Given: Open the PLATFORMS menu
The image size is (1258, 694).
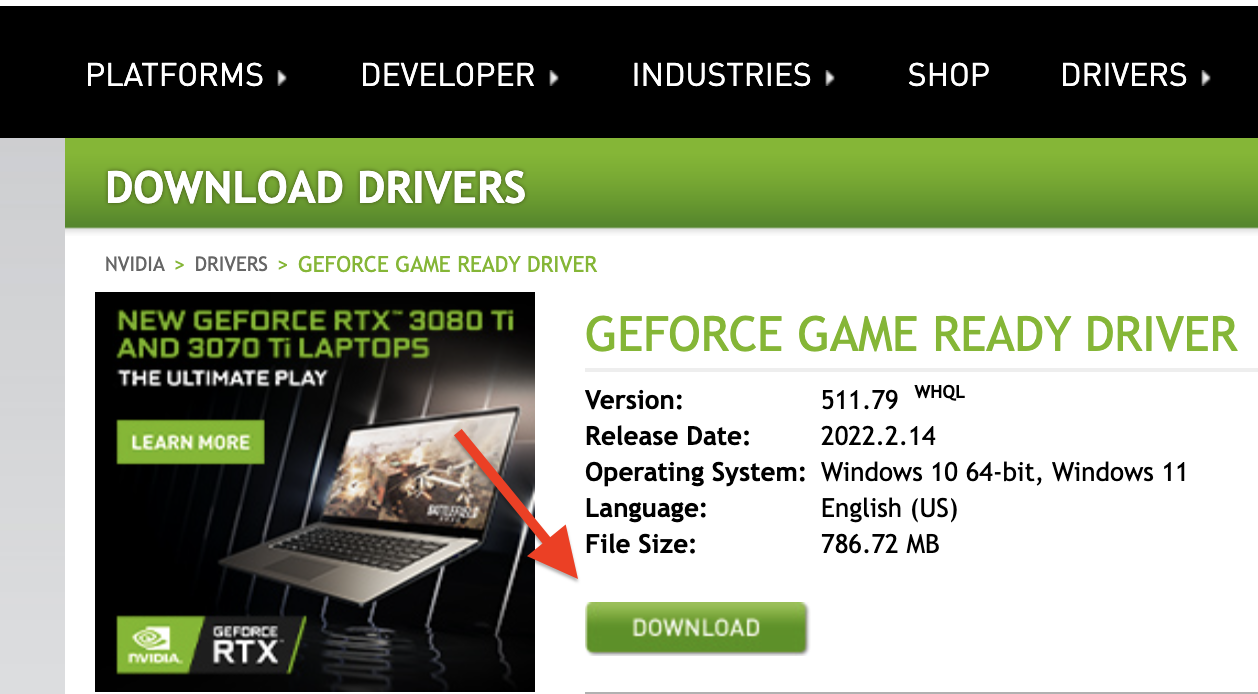Looking at the screenshot, I should 175,75.
